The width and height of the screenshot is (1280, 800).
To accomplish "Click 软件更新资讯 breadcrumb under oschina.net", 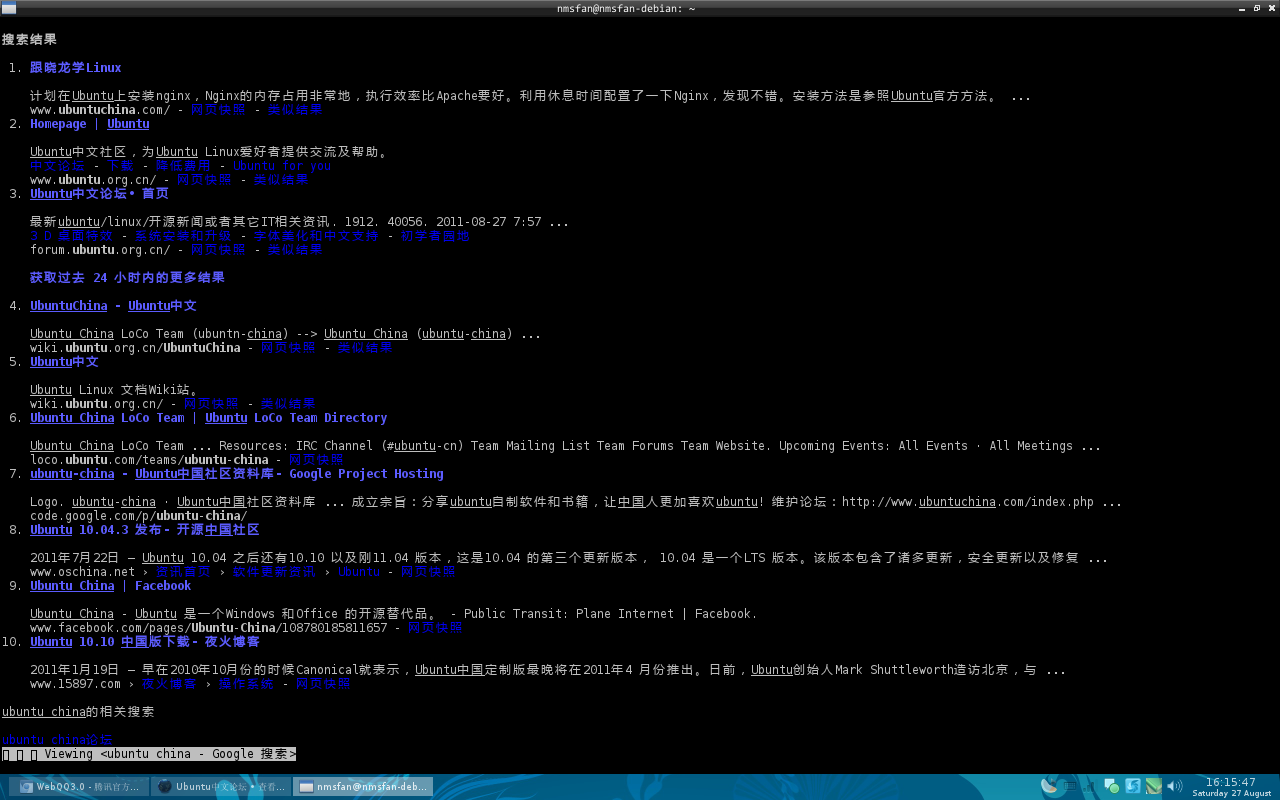I will point(274,572).
